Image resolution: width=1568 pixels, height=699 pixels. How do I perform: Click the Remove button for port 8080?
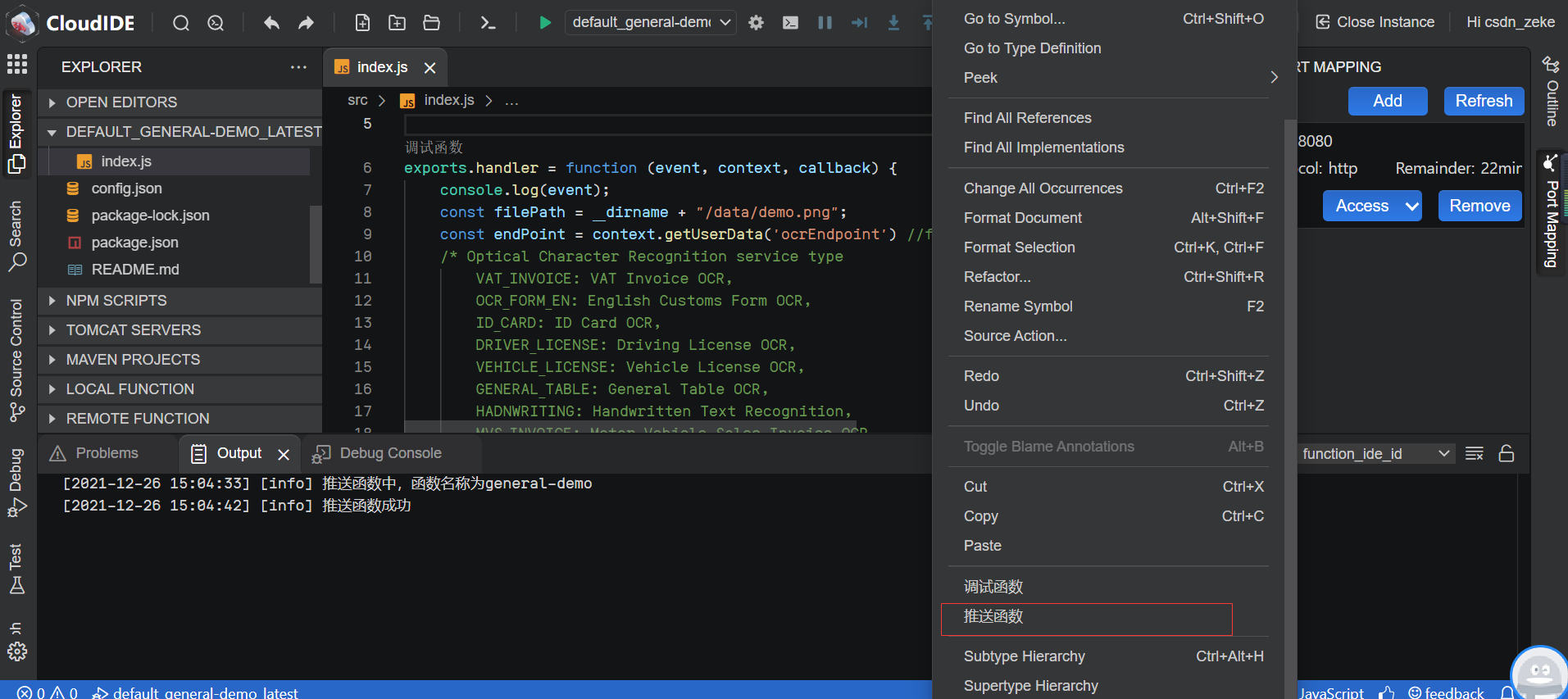click(1479, 206)
